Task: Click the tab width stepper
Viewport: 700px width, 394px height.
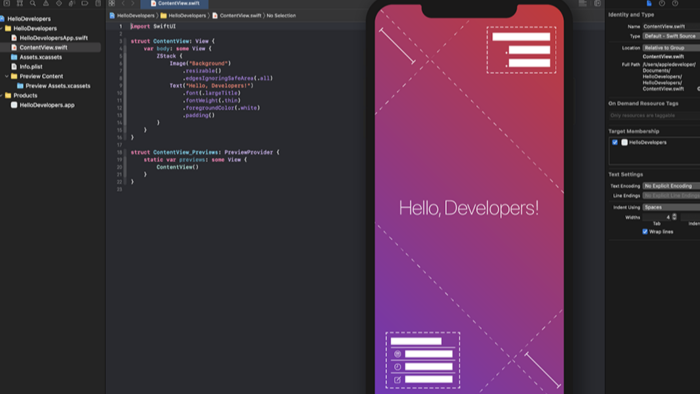Action: click(674, 217)
